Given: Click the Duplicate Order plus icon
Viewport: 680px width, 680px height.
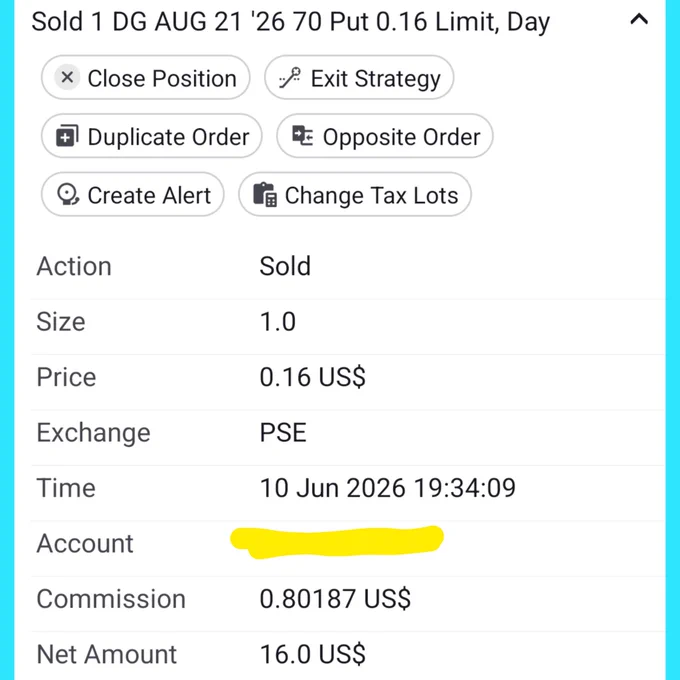Looking at the screenshot, I should pos(67,136).
